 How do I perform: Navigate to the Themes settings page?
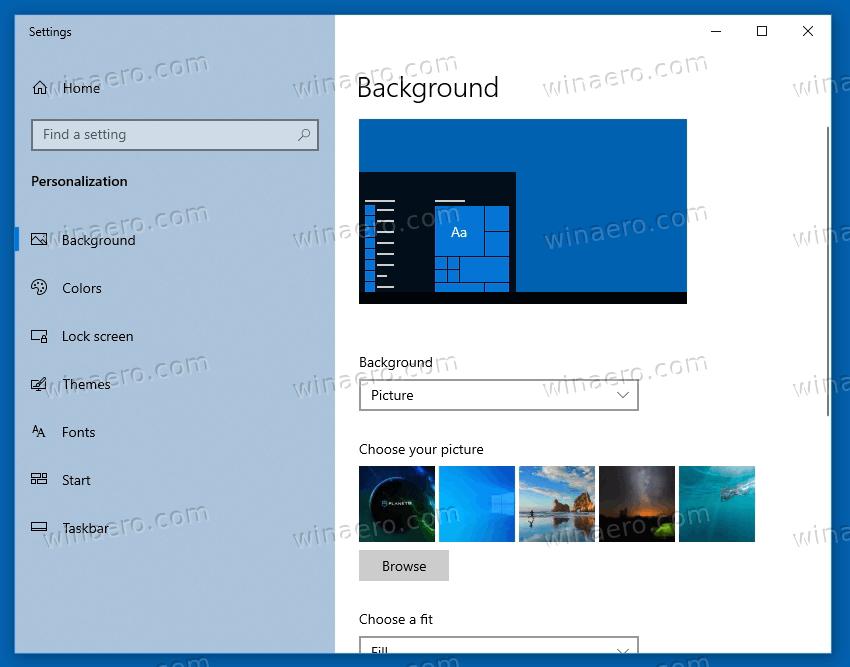[x=86, y=384]
